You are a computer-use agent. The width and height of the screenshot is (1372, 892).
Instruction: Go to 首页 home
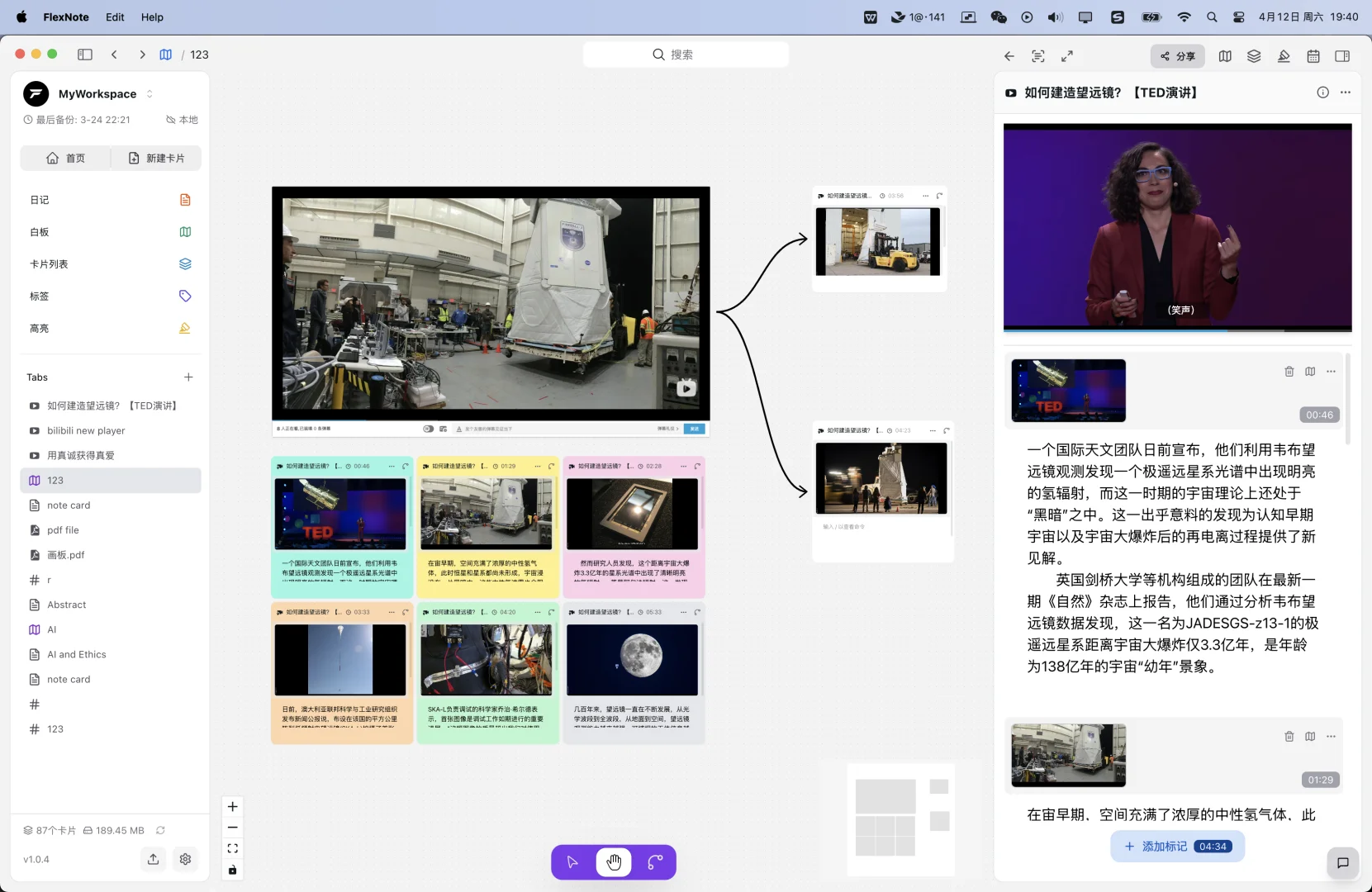pyautogui.click(x=65, y=158)
